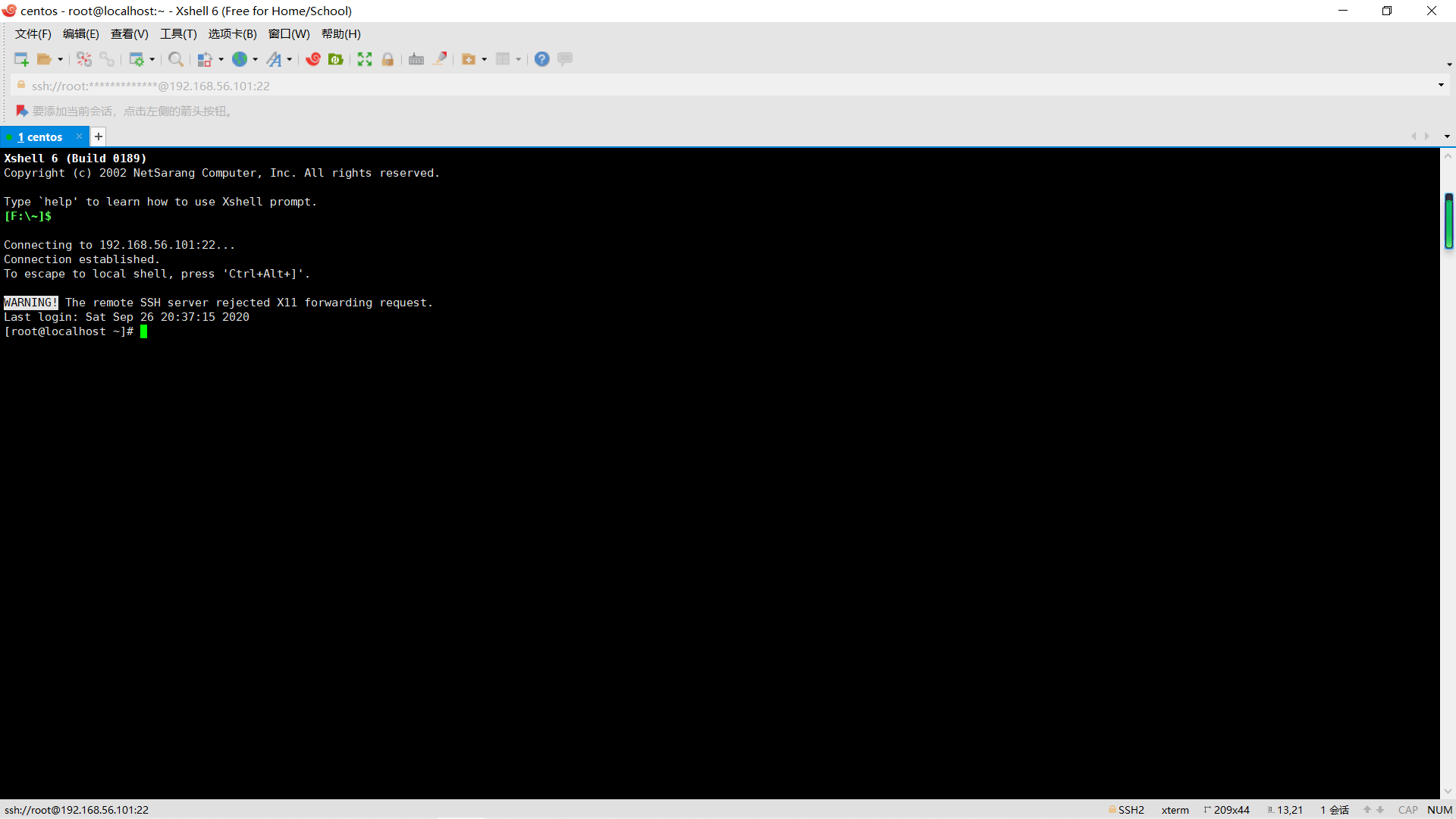Click ssh address text in status bar
This screenshot has width=1456, height=819.
point(77,810)
